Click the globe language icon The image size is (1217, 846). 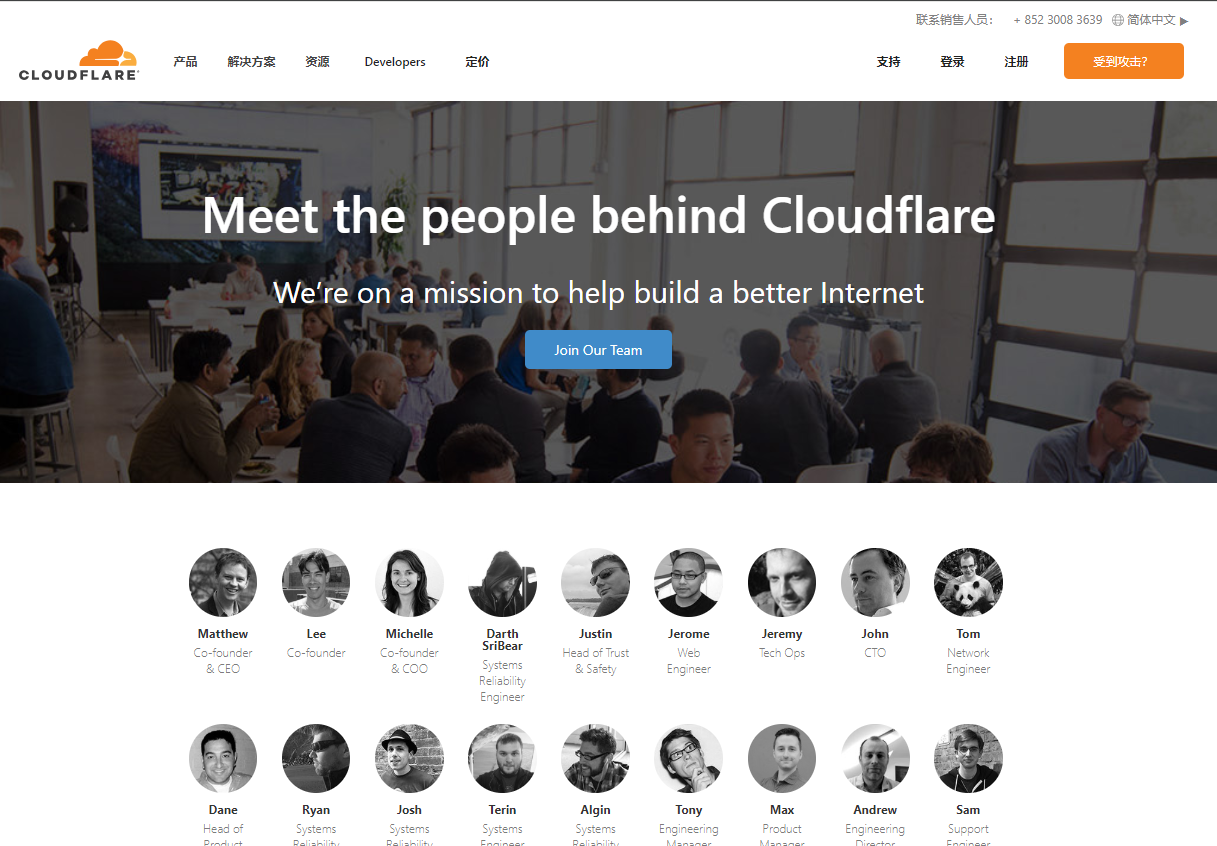tap(1118, 20)
